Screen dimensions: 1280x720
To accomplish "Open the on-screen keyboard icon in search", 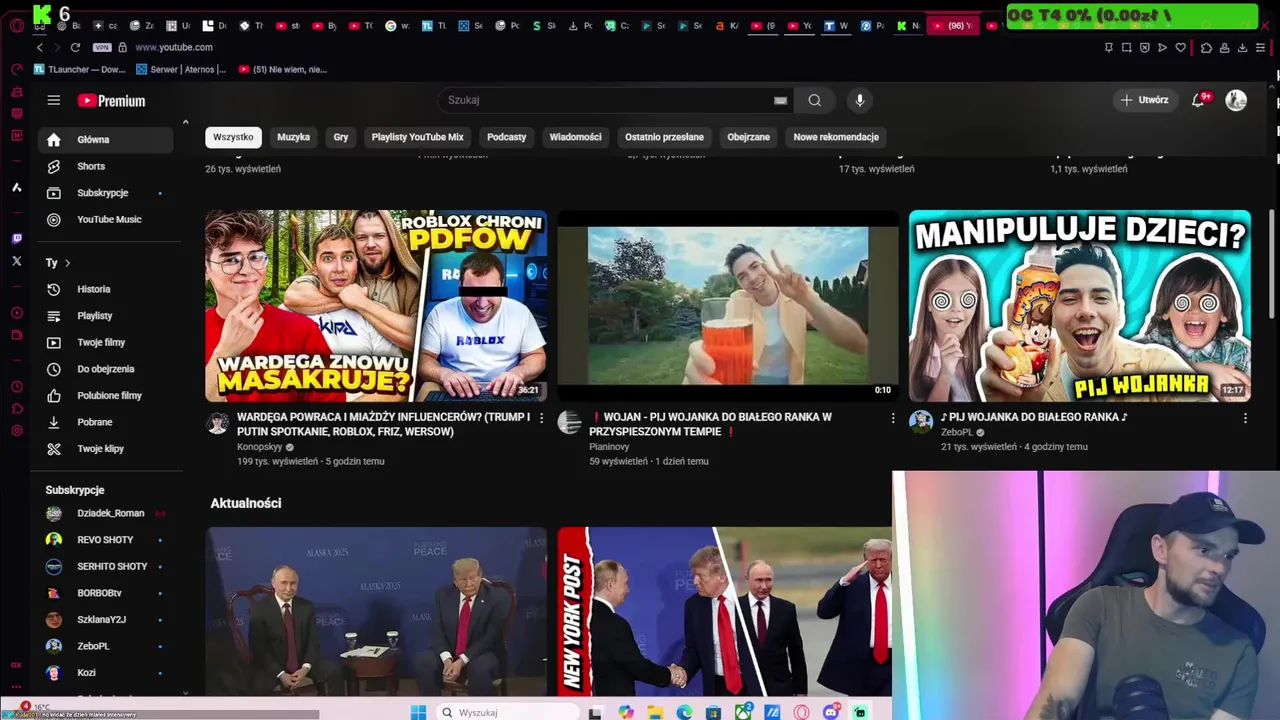I will point(780,100).
